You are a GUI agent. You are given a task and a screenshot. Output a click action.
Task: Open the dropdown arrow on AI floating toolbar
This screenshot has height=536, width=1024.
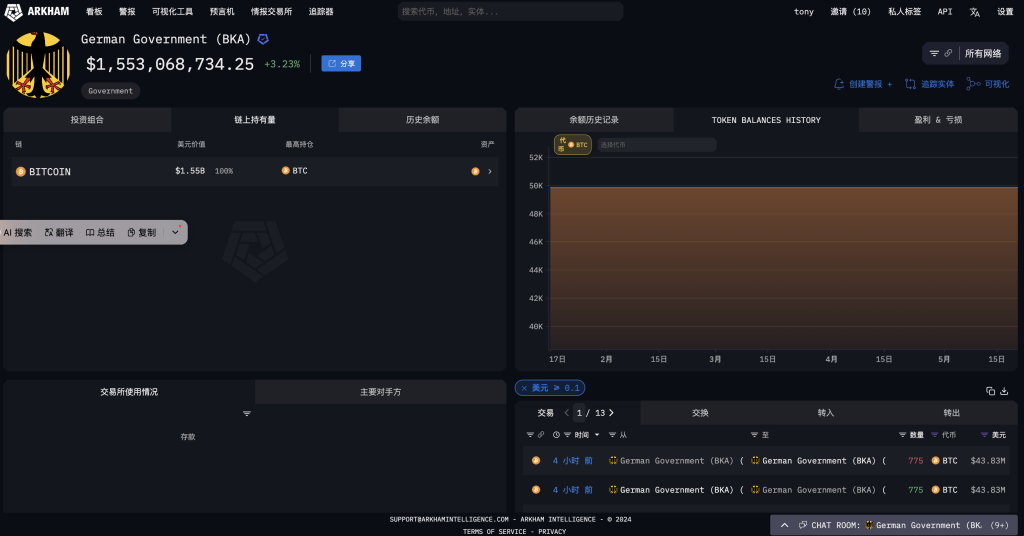point(175,232)
